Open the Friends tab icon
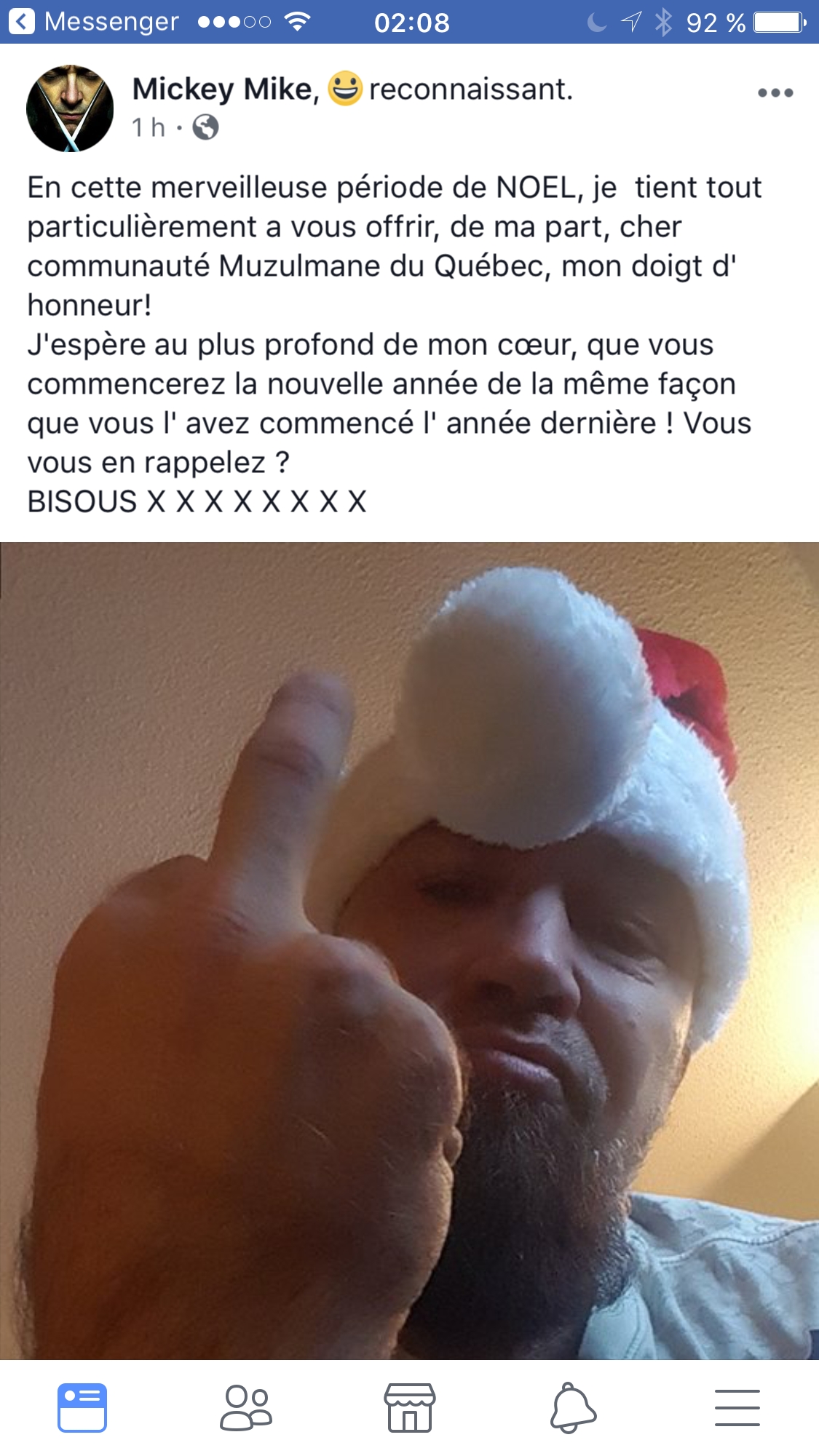 (246, 1408)
